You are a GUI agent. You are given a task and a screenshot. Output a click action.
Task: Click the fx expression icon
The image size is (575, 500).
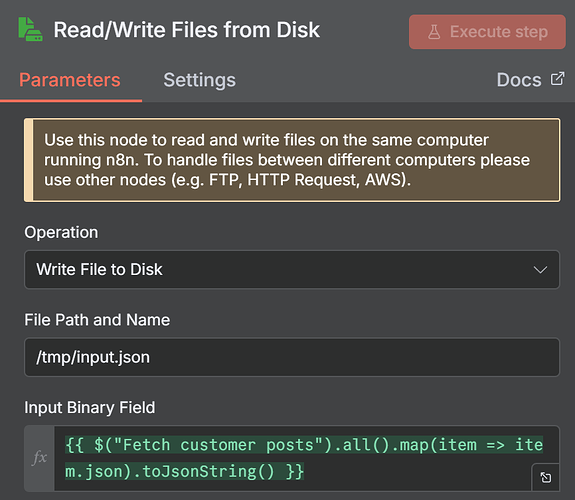tap(39, 458)
